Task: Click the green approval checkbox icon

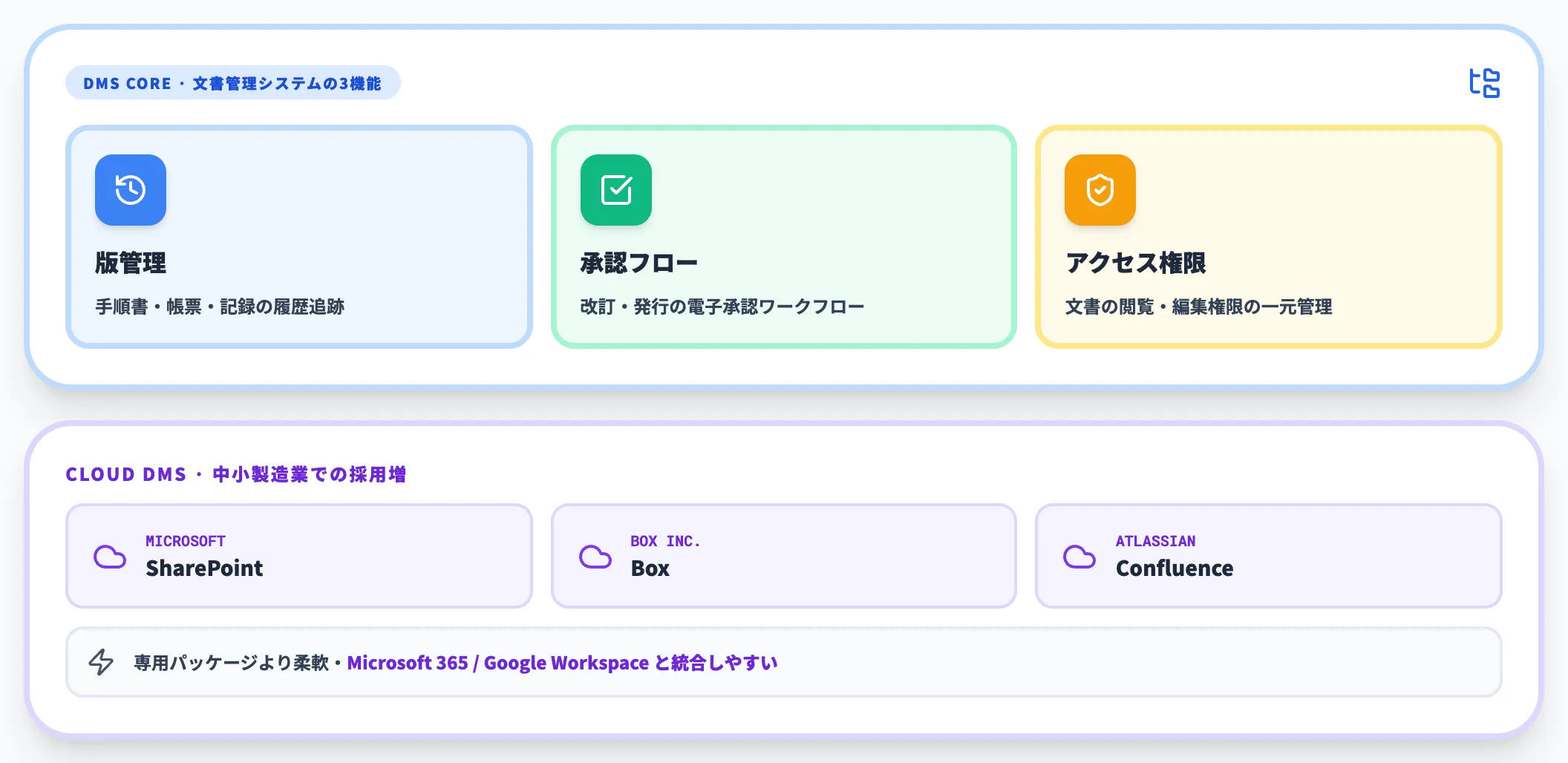Action: click(616, 190)
